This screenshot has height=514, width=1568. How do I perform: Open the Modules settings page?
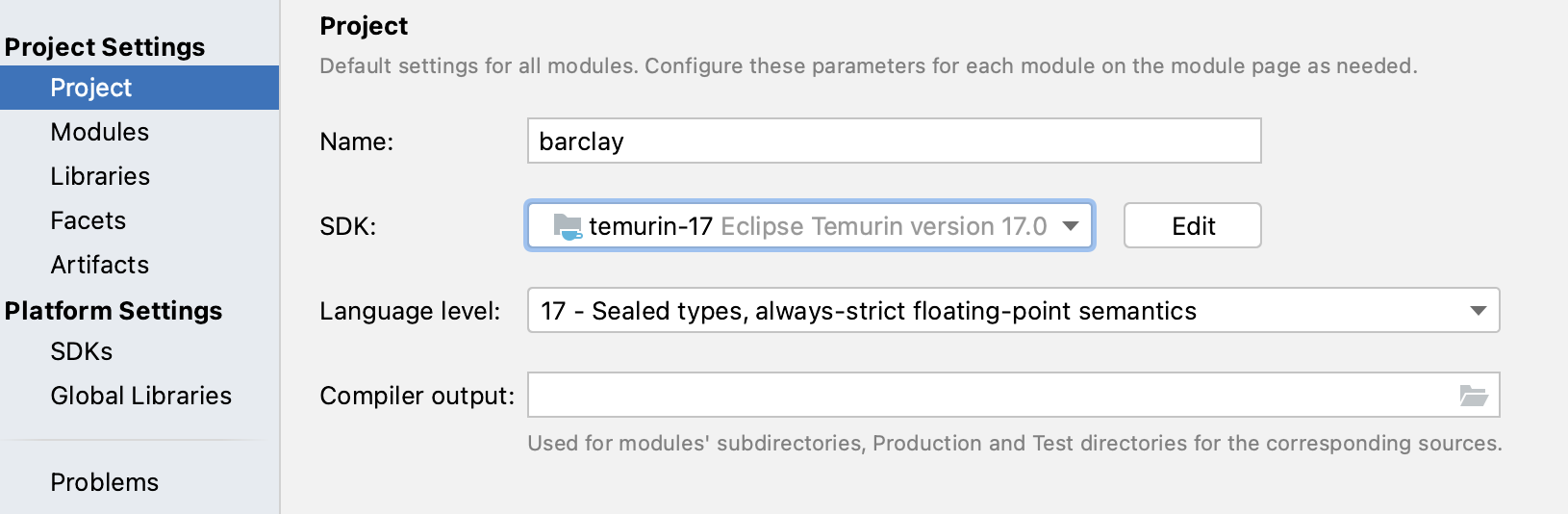point(100,132)
